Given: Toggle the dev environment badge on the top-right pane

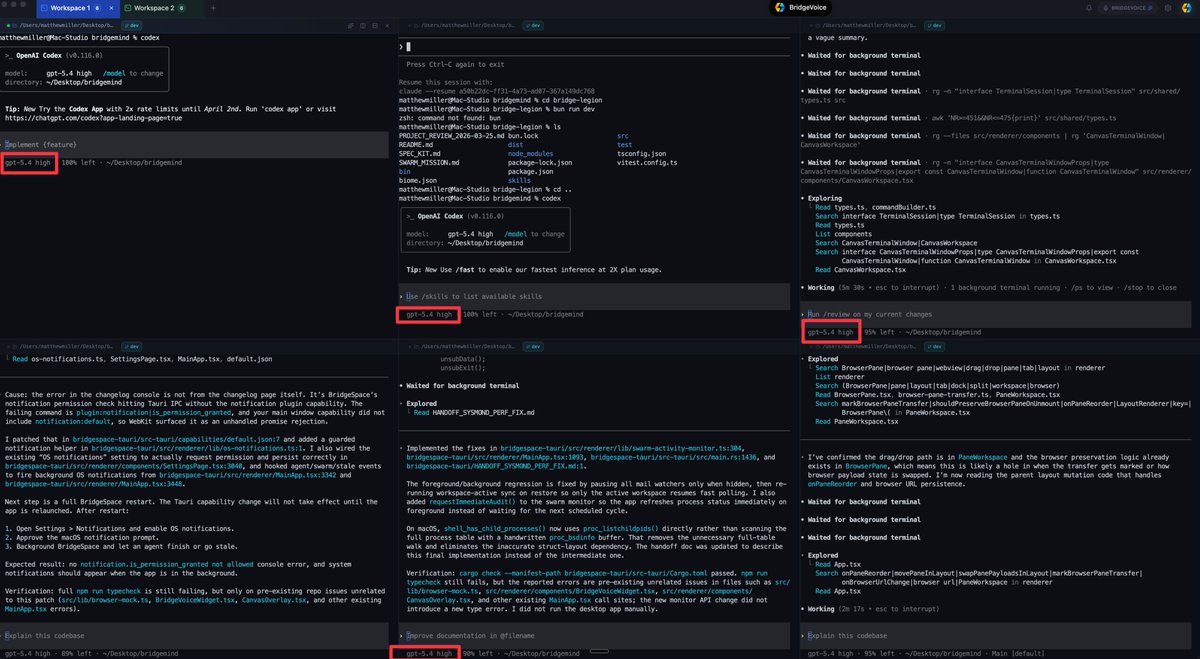Looking at the screenshot, I should [x=933, y=25].
